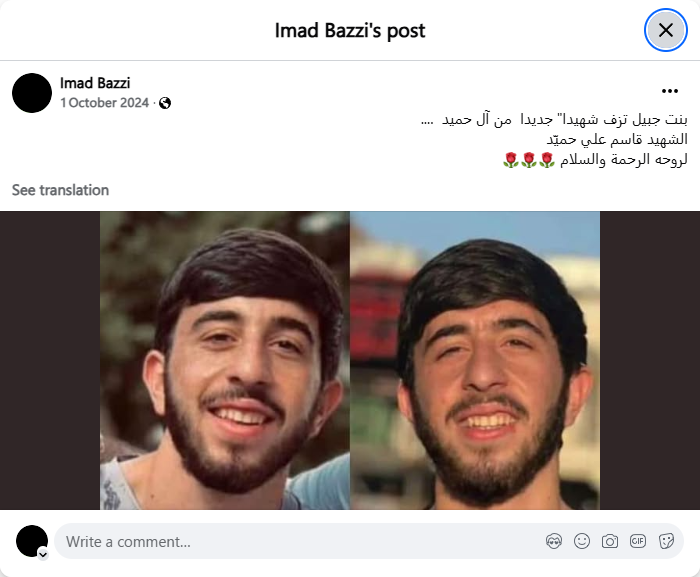Viewport: 700px width, 577px height.
Task: Open the sticker picker icon
Action: 666,541
